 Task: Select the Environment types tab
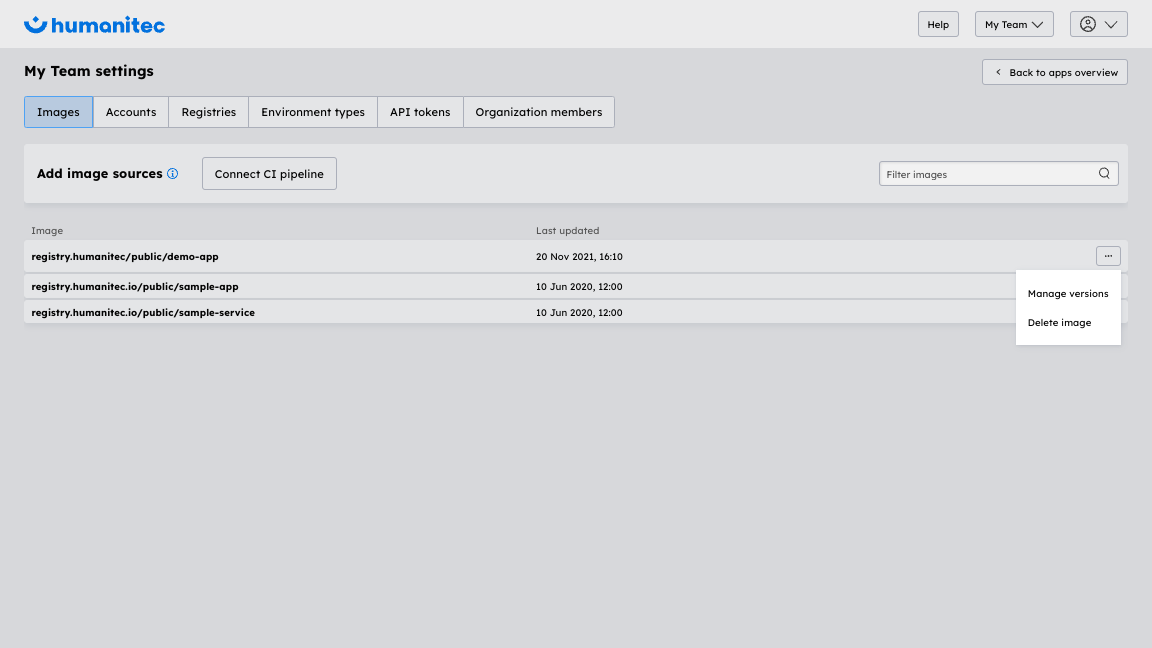pyautogui.click(x=312, y=112)
